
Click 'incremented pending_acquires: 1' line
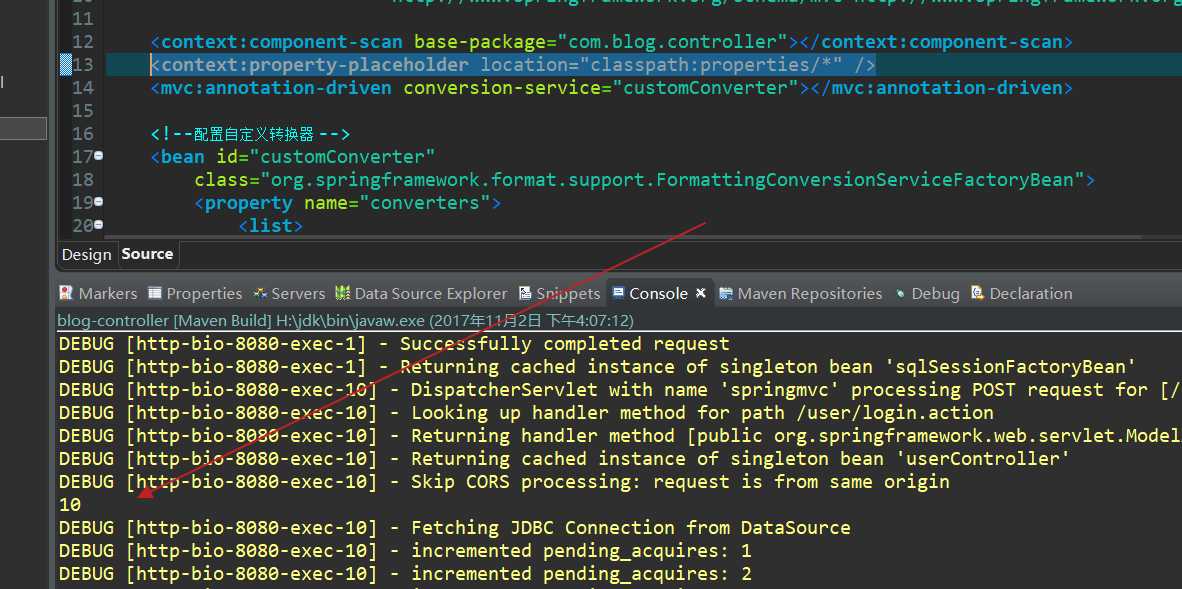click(406, 551)
